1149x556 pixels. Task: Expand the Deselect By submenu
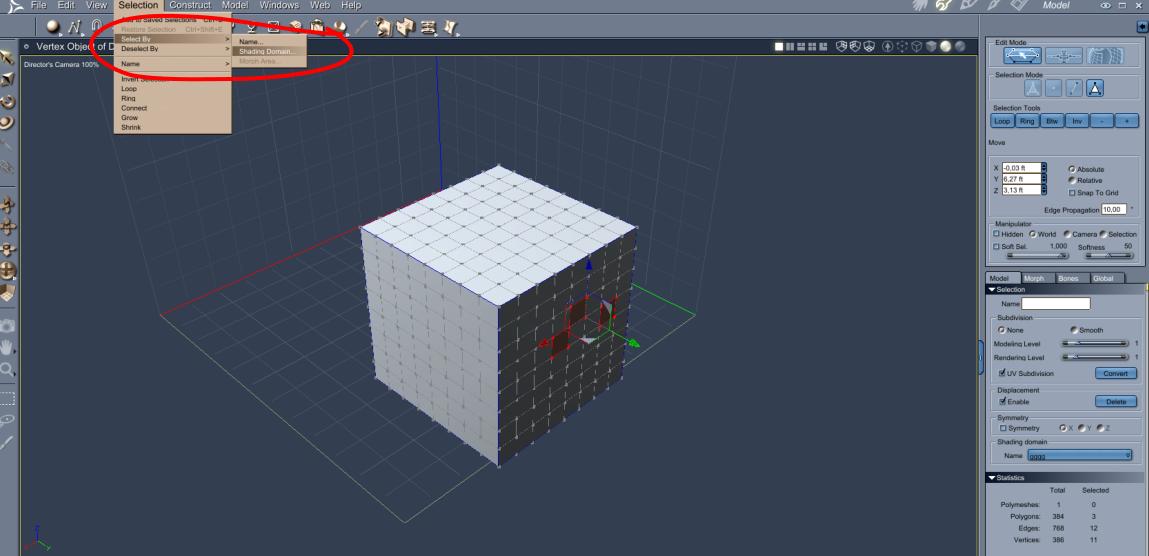173,49
